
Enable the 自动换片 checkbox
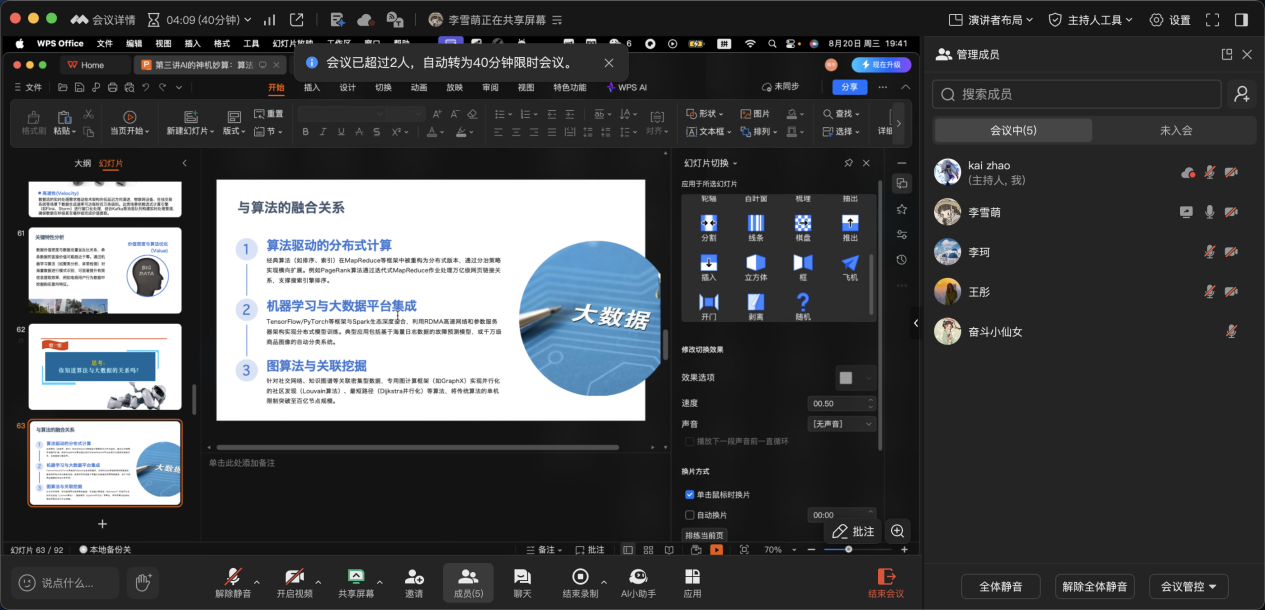690,515
